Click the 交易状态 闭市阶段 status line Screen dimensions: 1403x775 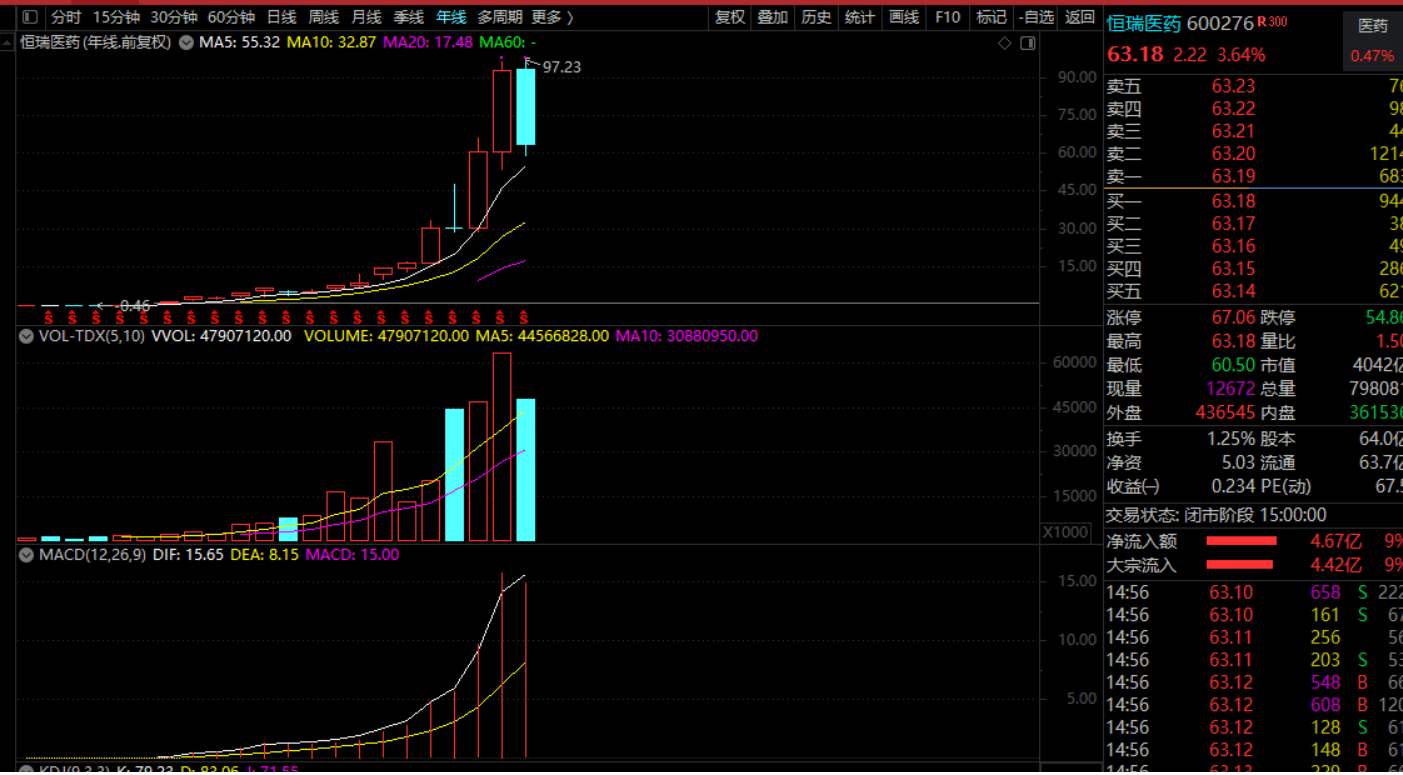click(x=1216, y=515)
